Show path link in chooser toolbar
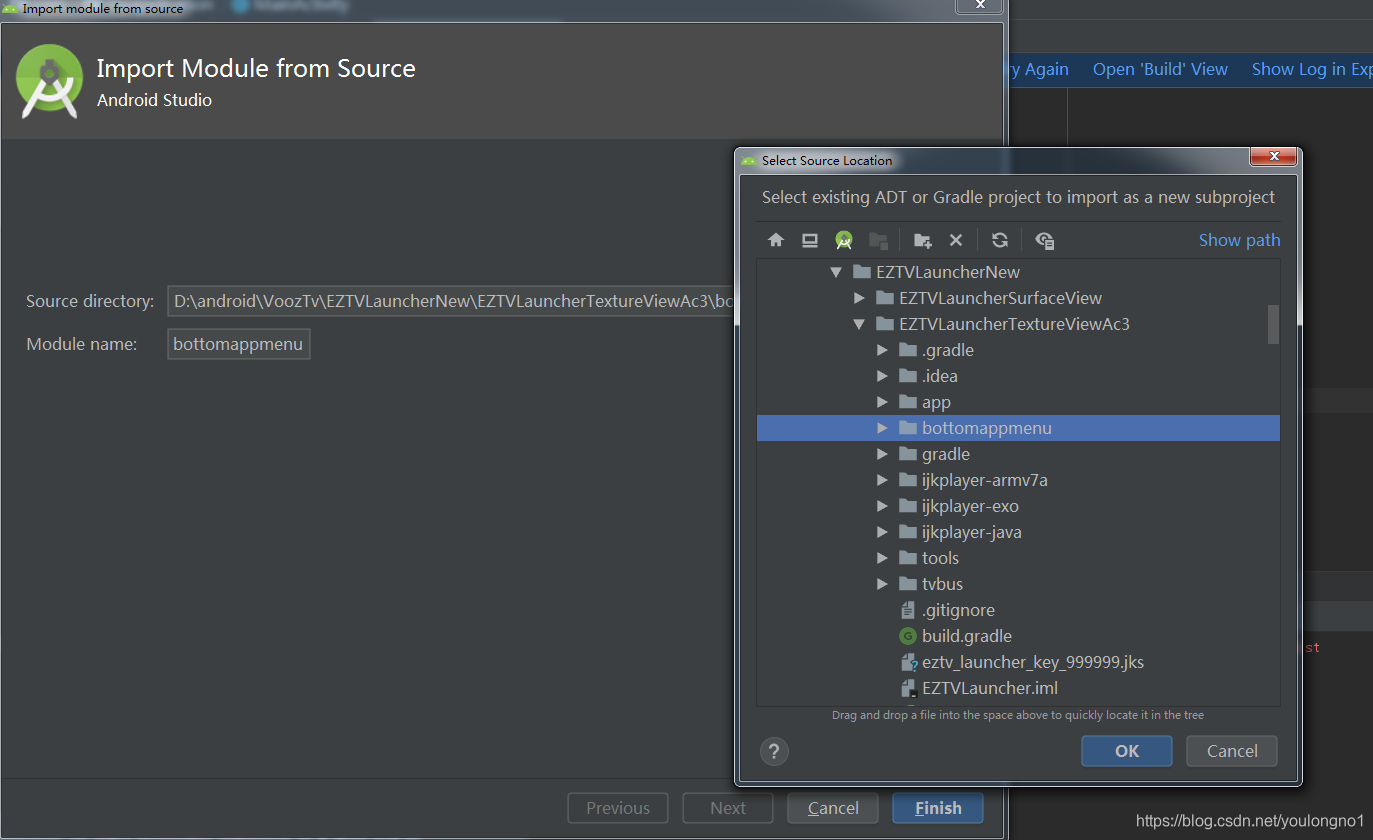 [1239, 240]
